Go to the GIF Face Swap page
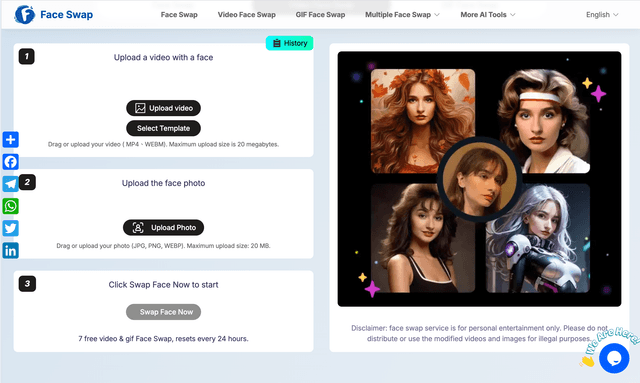Viewport: 640px width, 383px height. click(x=320, y=15)
